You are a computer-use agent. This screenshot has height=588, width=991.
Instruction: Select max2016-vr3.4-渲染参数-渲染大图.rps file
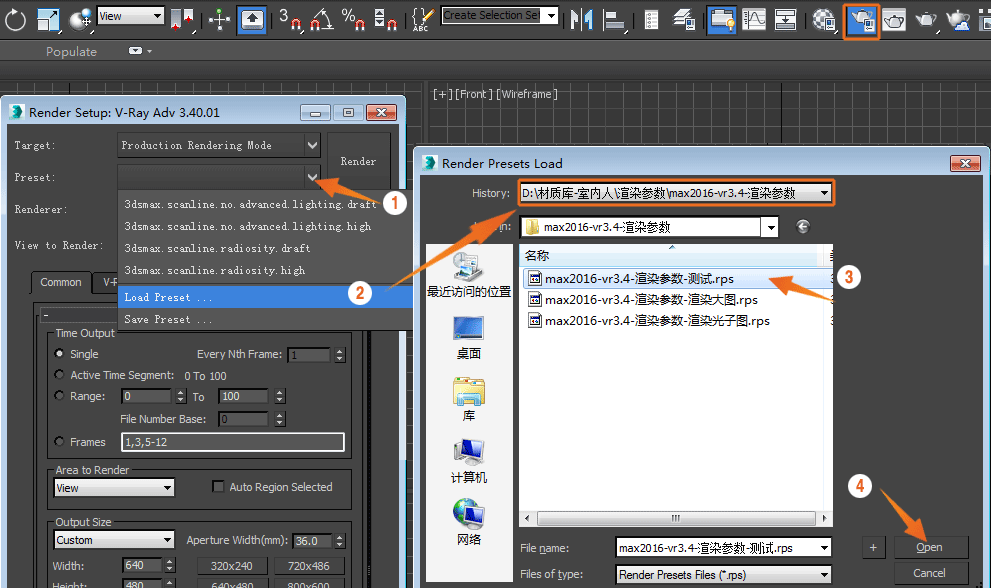click(643, 300)
